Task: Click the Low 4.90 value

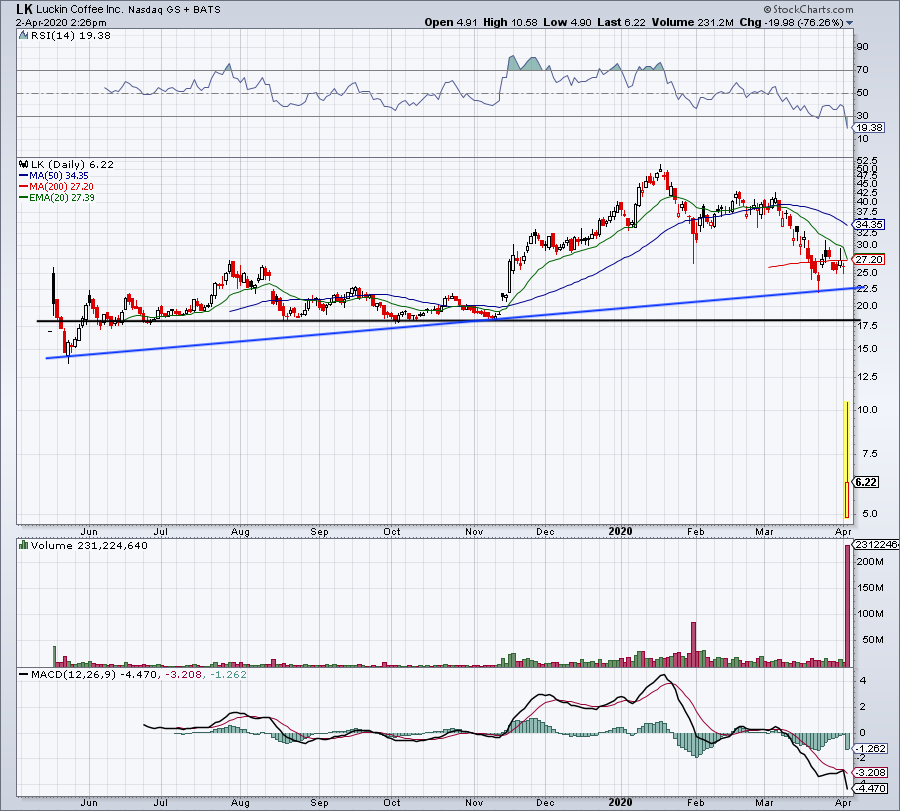Action: pos(567,22)
